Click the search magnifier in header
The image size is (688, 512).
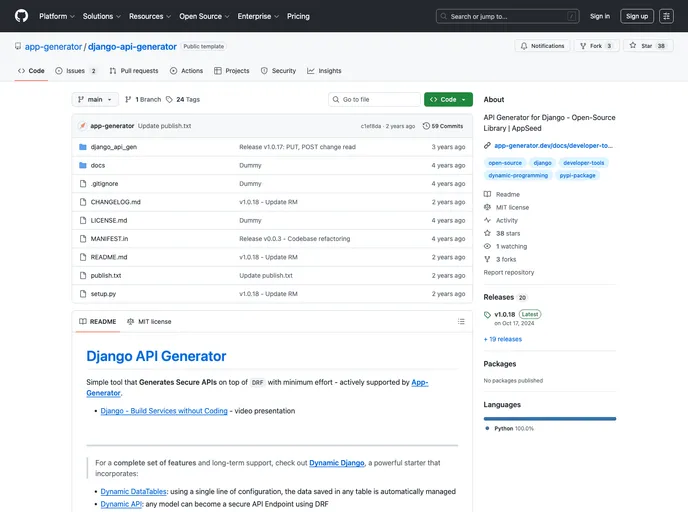point(444,16)
